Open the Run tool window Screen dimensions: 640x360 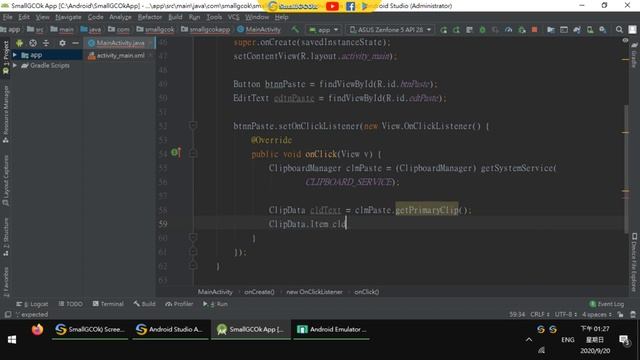[x=215, y=304]
